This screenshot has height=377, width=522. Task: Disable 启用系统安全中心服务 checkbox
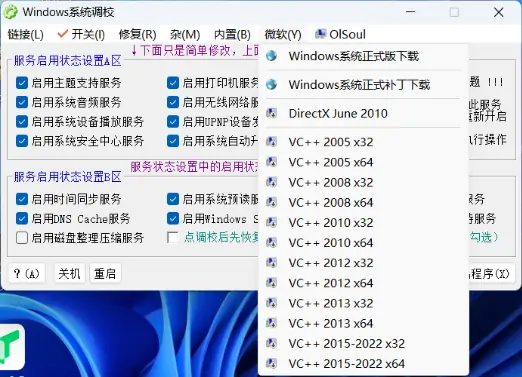(22, 141)
